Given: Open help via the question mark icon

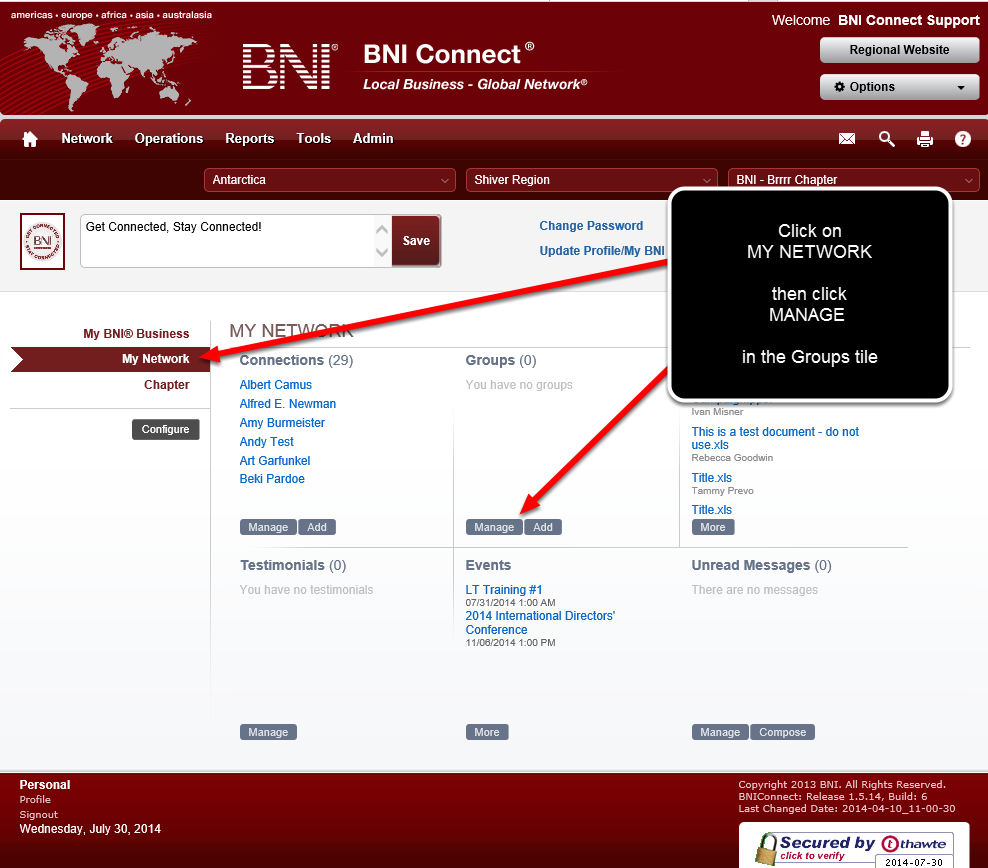Looking at the screenshot, I should tap(962, 139).
